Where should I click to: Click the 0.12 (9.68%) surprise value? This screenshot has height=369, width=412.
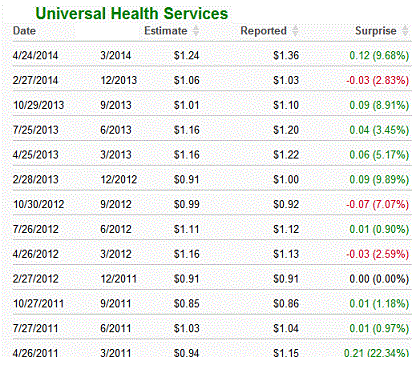(x=379, y=55)
